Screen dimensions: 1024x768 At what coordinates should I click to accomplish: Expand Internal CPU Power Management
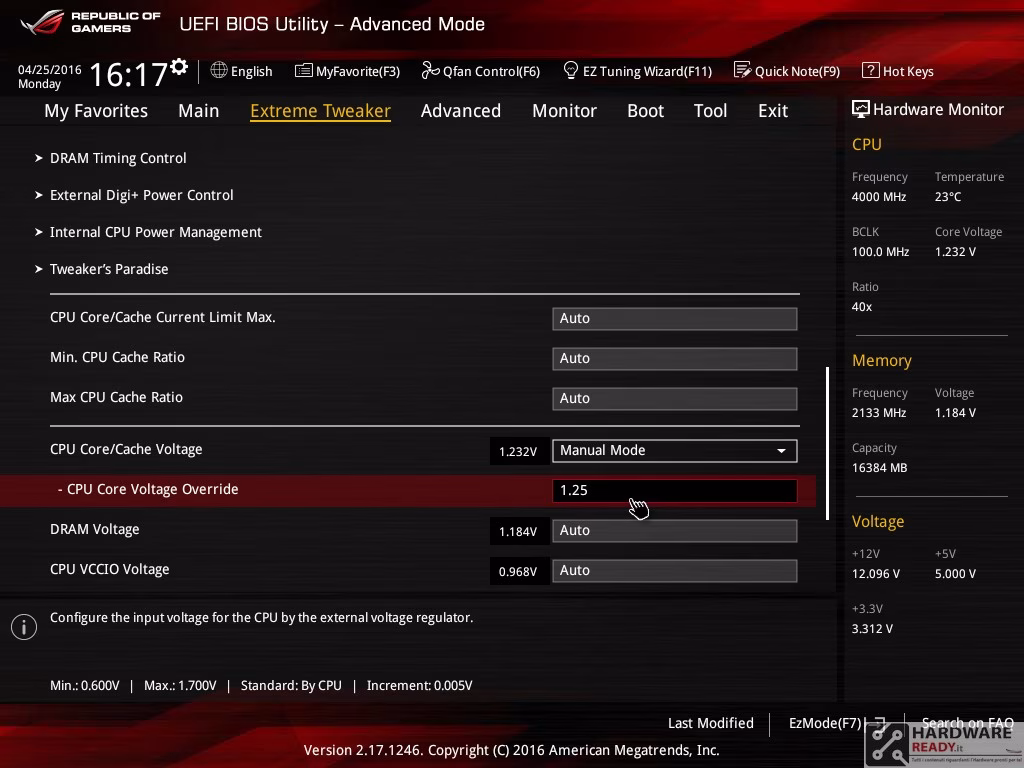click(155, 232)
